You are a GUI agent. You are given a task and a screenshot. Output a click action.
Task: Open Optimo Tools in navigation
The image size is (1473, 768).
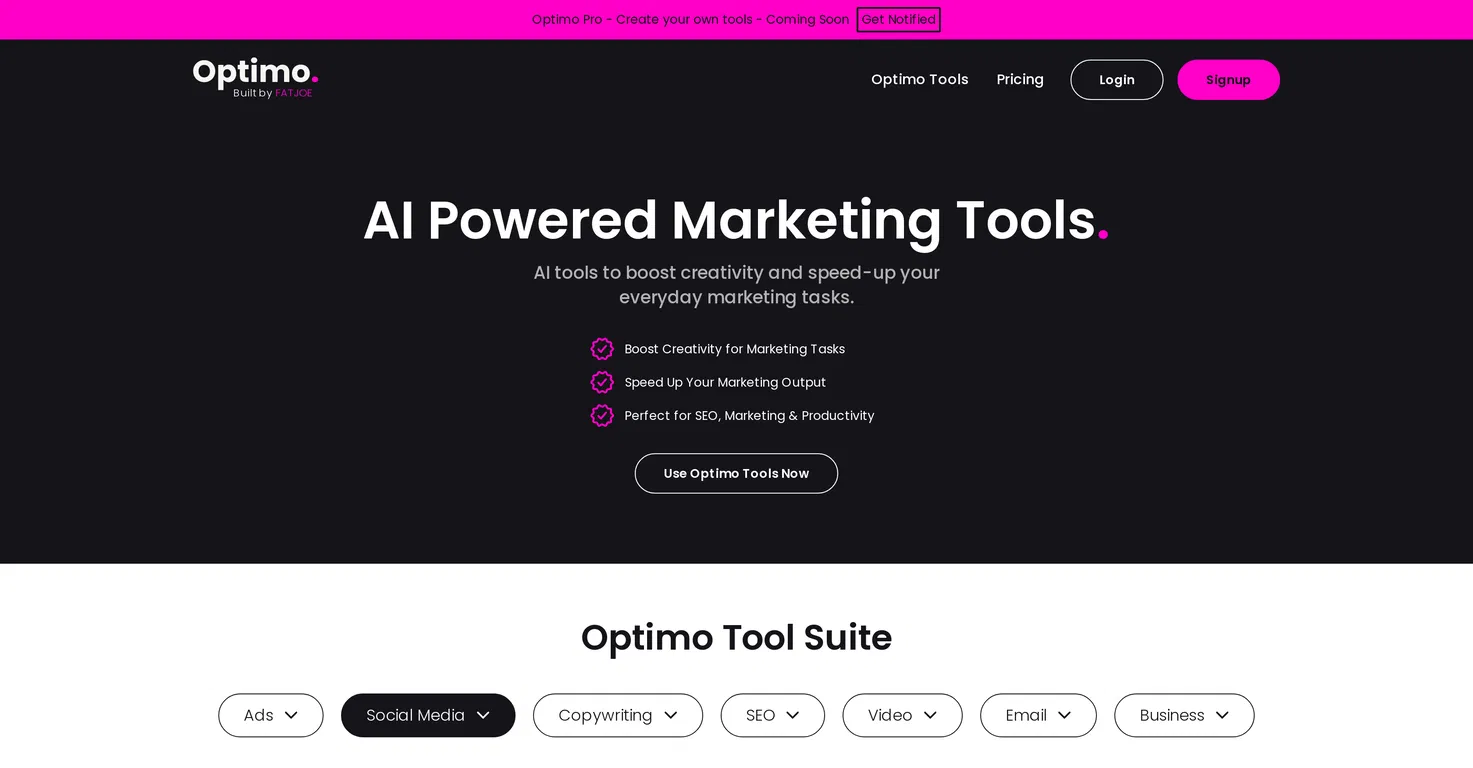click(x=919, y=79)
